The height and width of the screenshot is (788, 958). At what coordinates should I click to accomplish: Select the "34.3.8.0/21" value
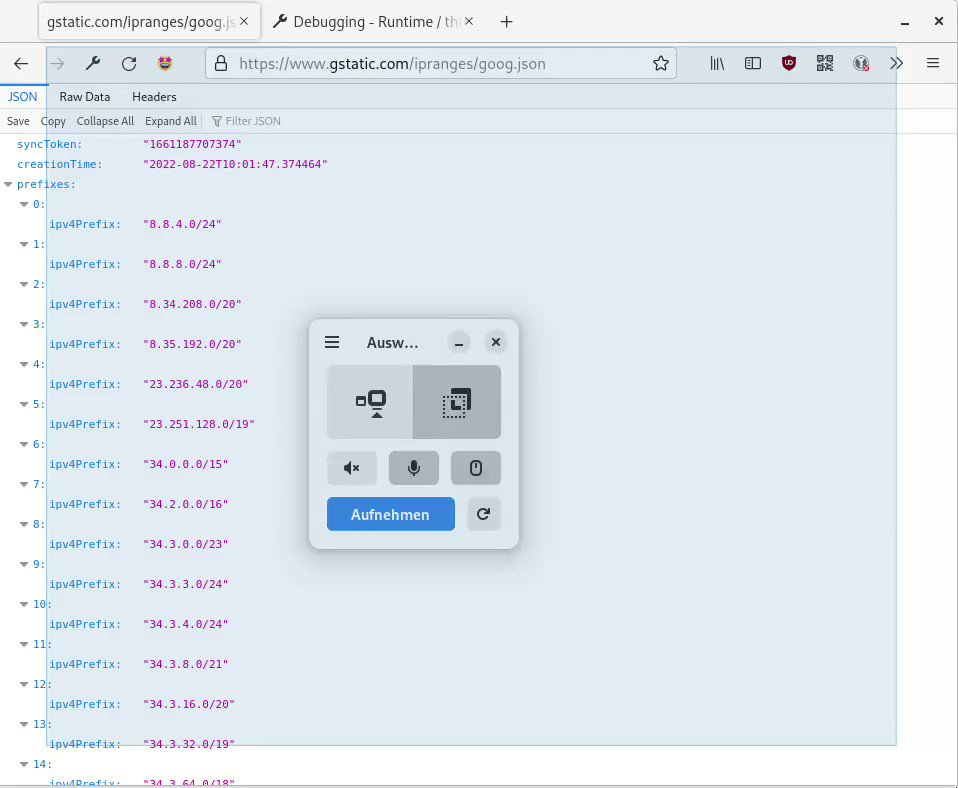pyautogui.click(x=186, y=664)
